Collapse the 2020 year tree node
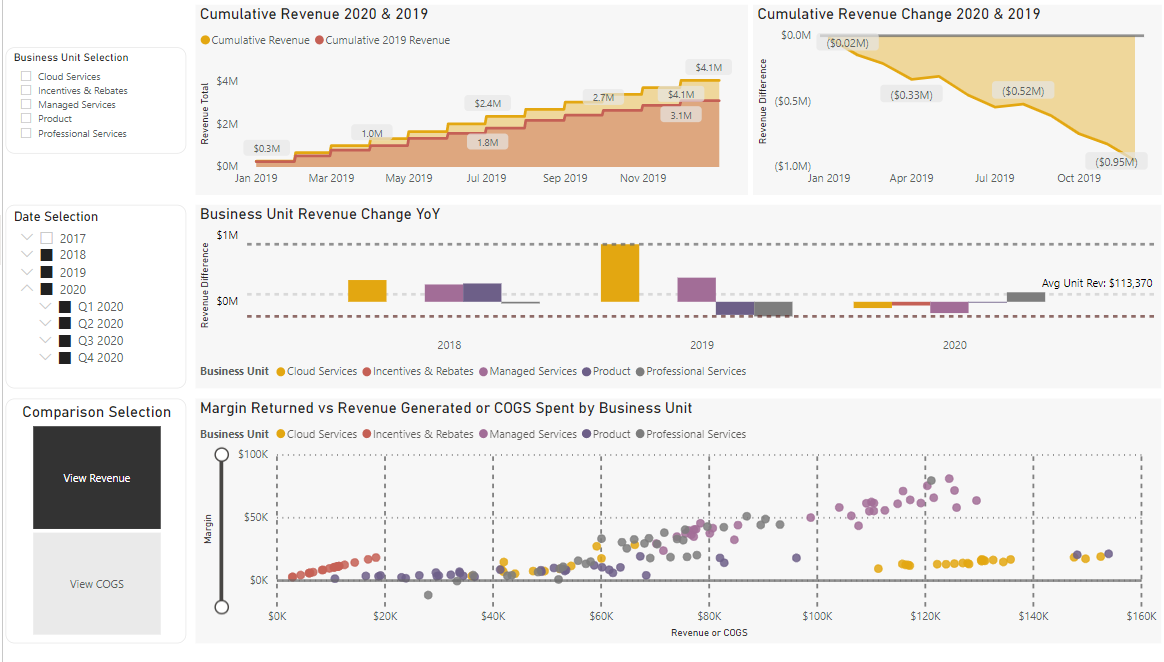Image resolution: width=1164 pixels, height=662 pixels. coord(27,290)
